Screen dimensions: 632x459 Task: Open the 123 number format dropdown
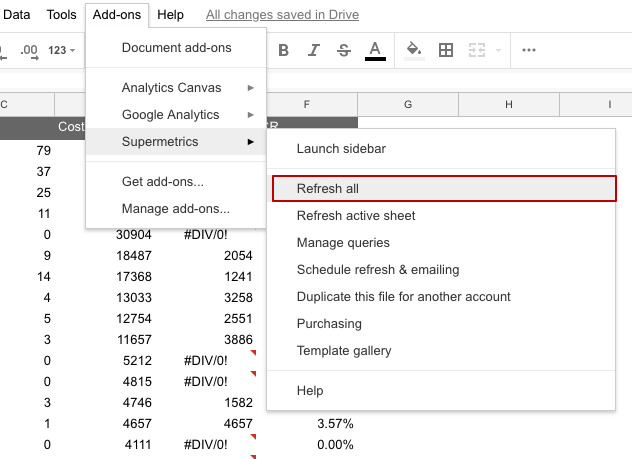62,50
